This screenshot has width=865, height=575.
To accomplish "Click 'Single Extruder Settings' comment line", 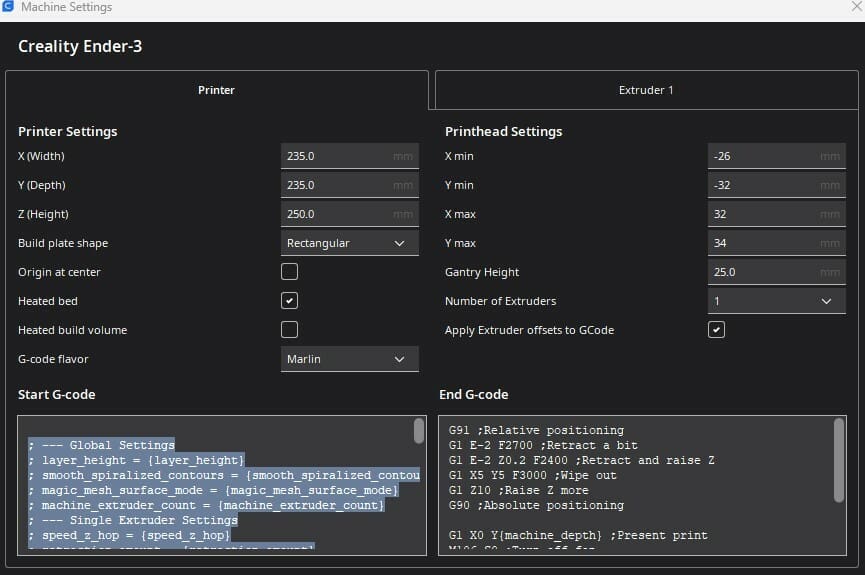I will [133, 520].
